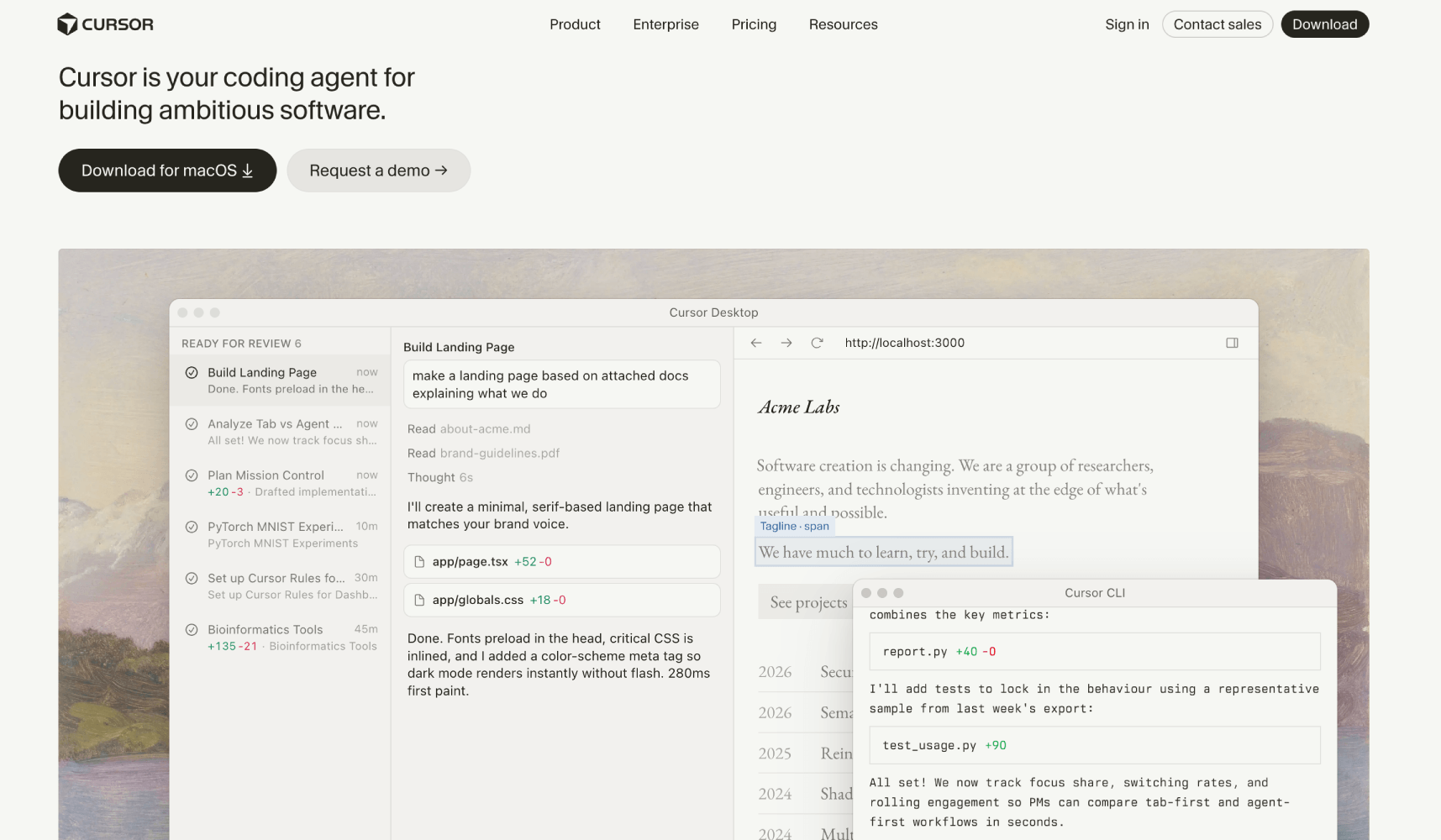Click check icon beside Build Landing Page
The height and width of the screenshot is (840, 1441).
(x=192, y=372)
